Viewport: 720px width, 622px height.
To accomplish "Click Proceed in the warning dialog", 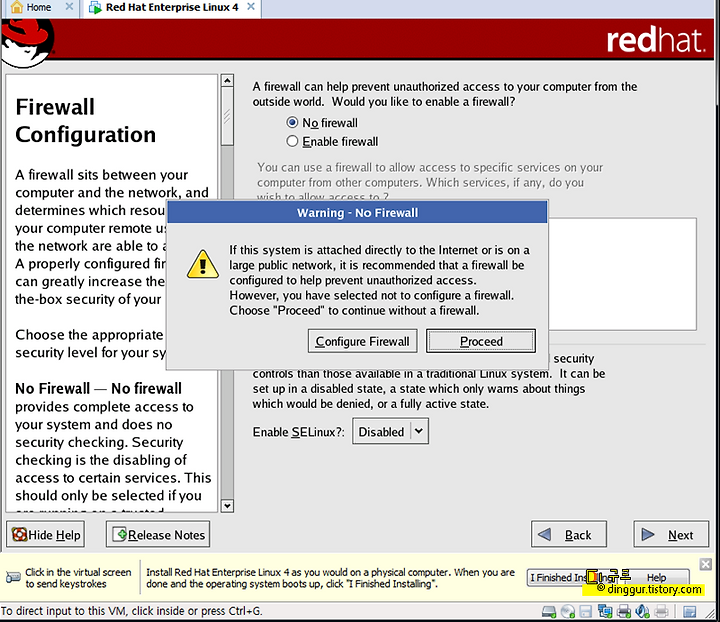I will coord(481,341).
